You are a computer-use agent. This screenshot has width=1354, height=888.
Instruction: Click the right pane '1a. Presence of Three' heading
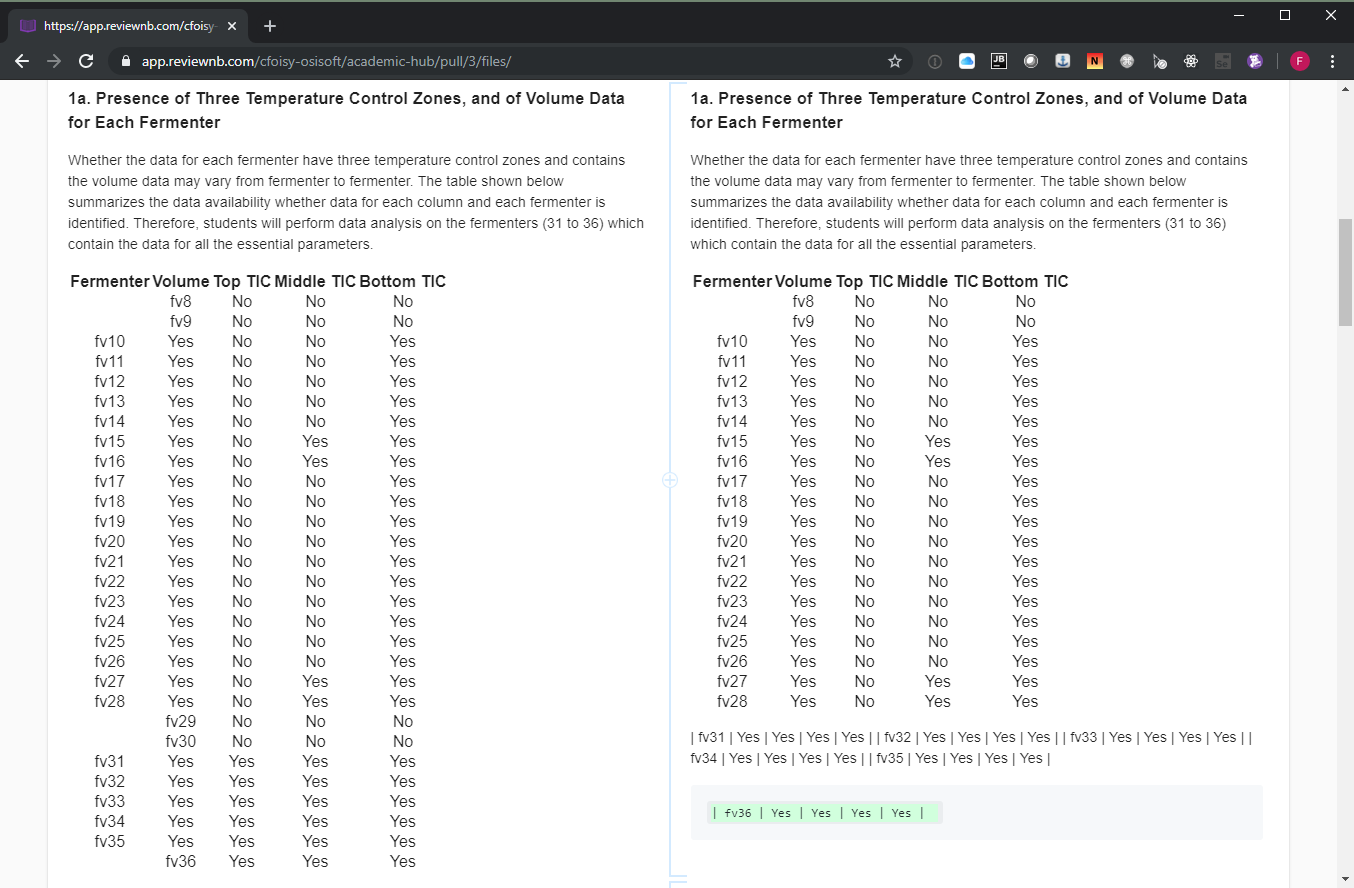click(x=968, y=110)
